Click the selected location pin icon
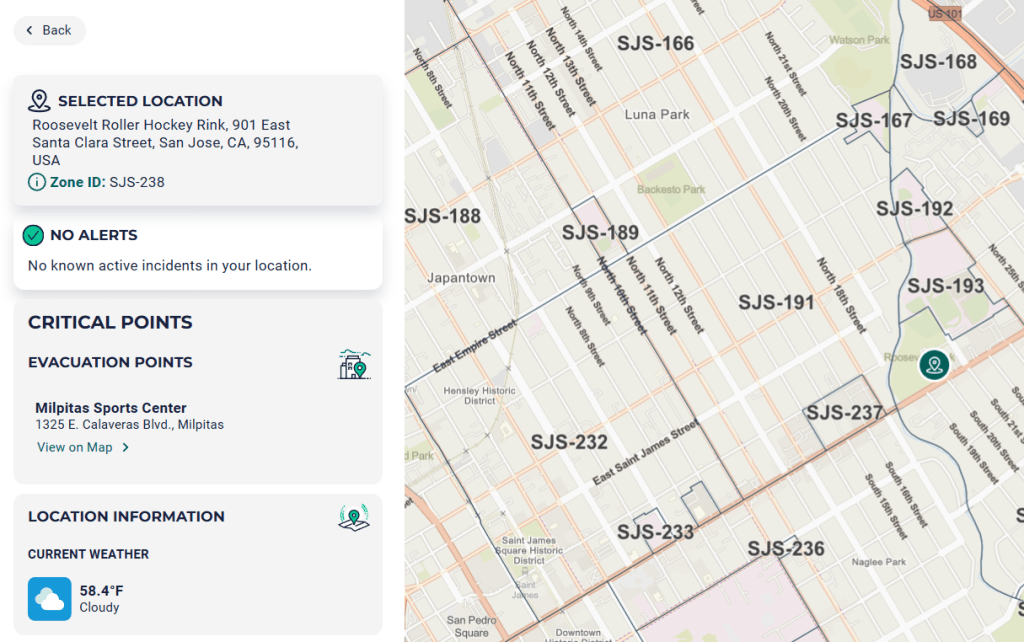The height and width of the screenshot is (642, 1024). pos(39,101)
